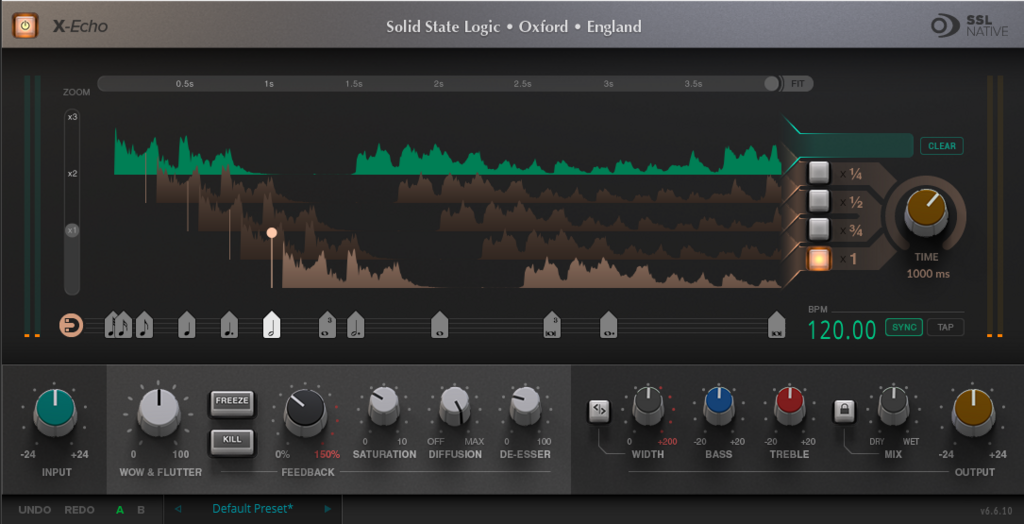This screenshot has width=1024, height=524.
Task: Select the dotted quarter note marker
Action: [x=229, y=325]
